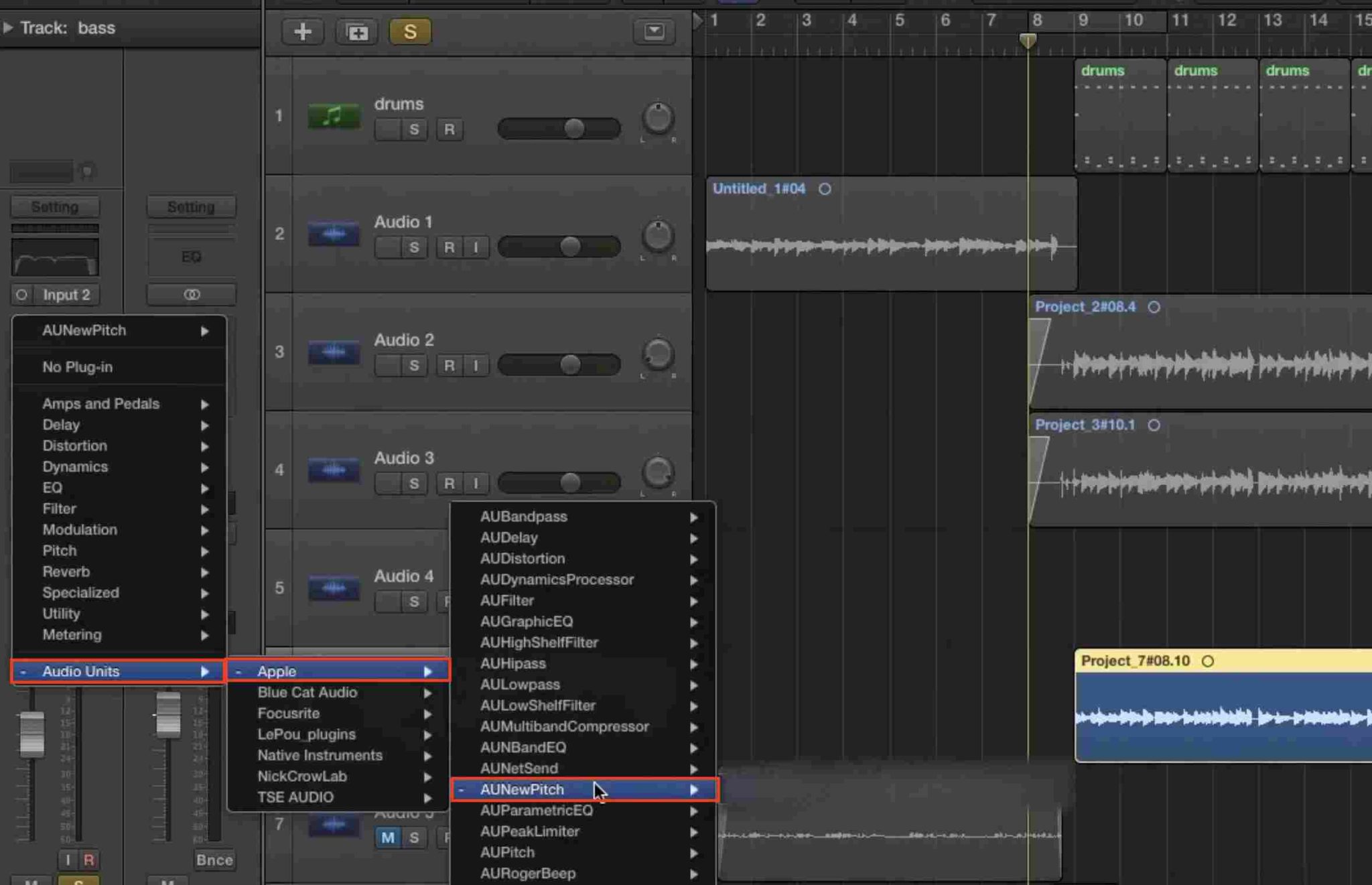Screen dimensions: 1372x885
Task: Click the Input 2 monitoring icon
Action: point(21,295)
